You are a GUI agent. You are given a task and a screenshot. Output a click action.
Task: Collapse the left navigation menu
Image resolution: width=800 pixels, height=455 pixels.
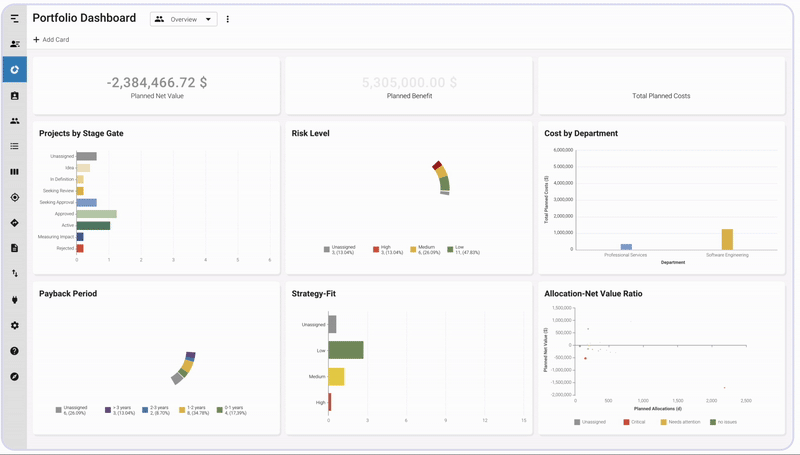tap(14, 19)
